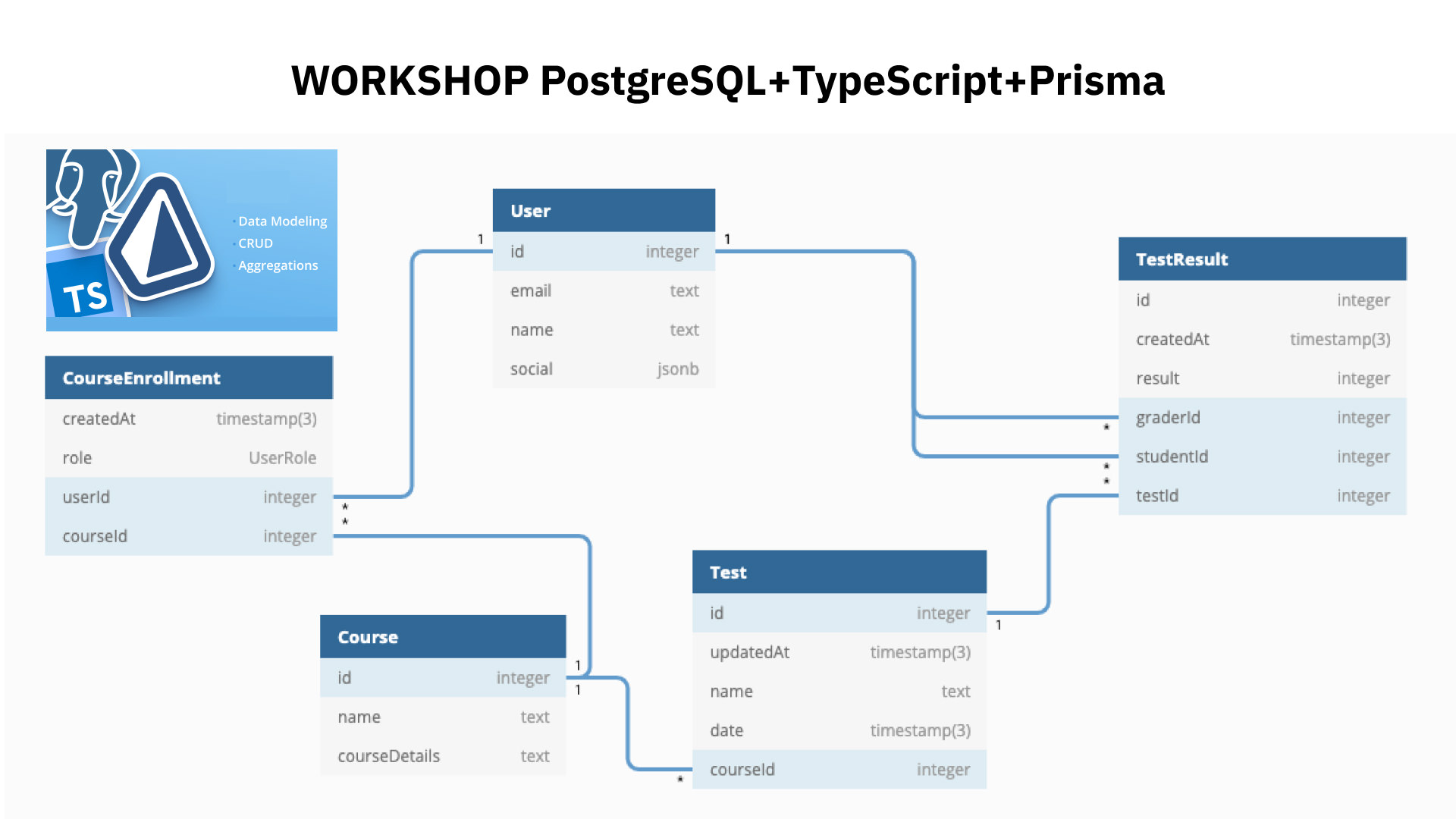The width and height of the screenshot is (1456, 819).
Task: Click the name row in Test table
Action: pyautogui.click(x=839, y=692)
